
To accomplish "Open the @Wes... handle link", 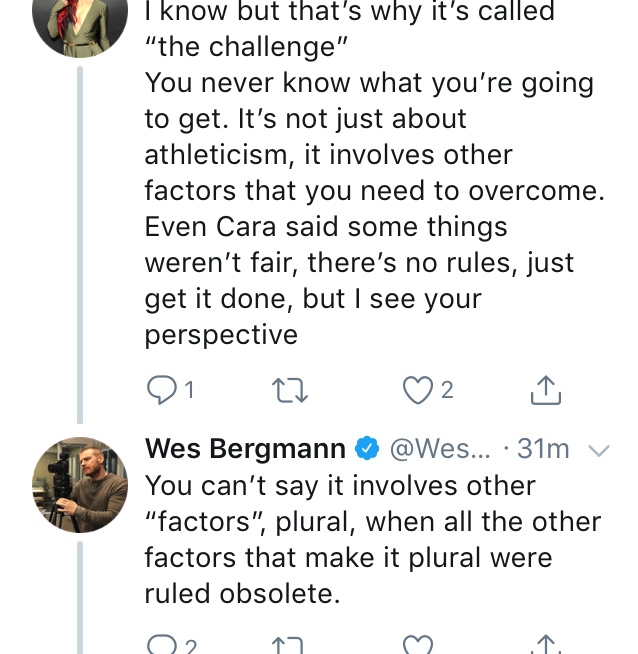I will [440, 449].
